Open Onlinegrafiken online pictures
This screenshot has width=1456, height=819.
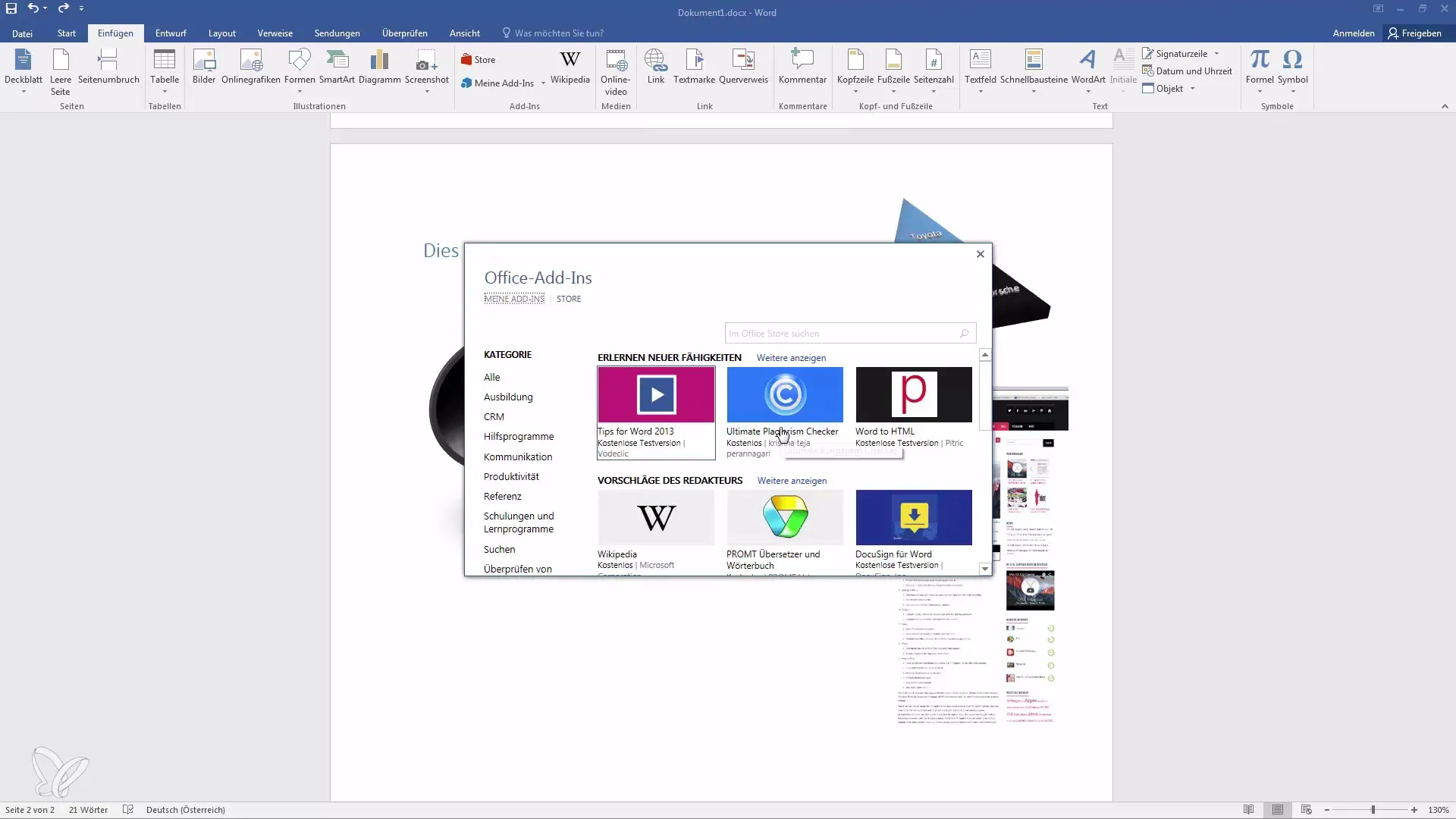[x=251, y=67]
